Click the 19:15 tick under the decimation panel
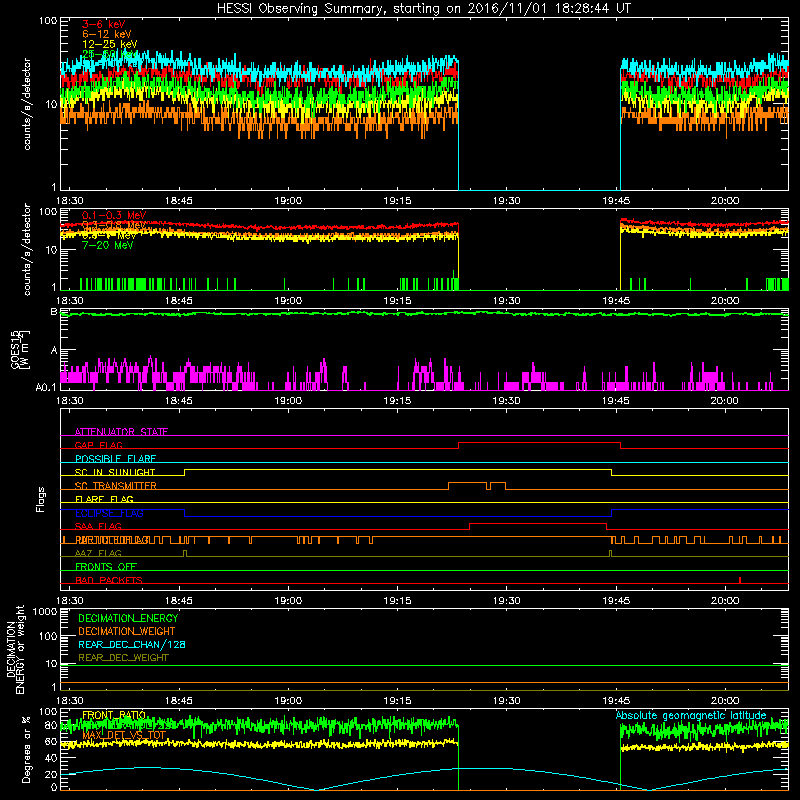Screen dimensions: 800x800 point(397,701)
